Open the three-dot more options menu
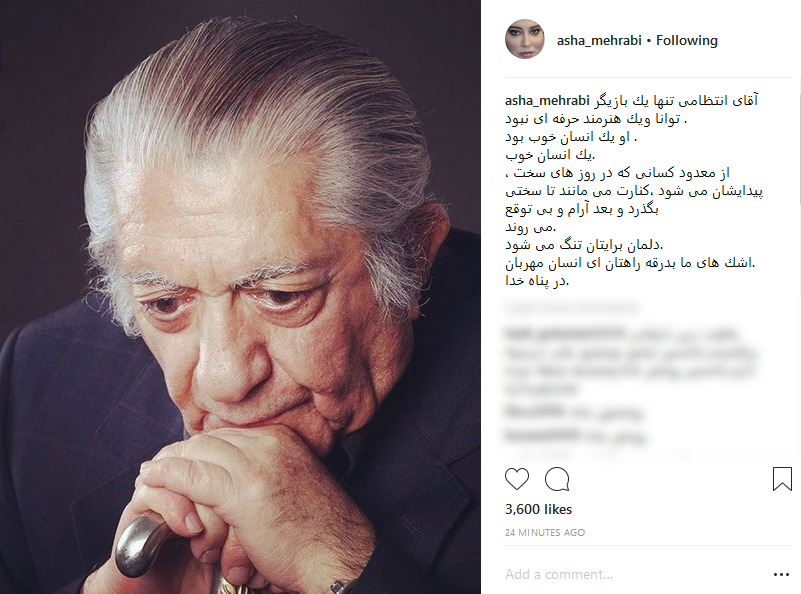 [781, 575]
